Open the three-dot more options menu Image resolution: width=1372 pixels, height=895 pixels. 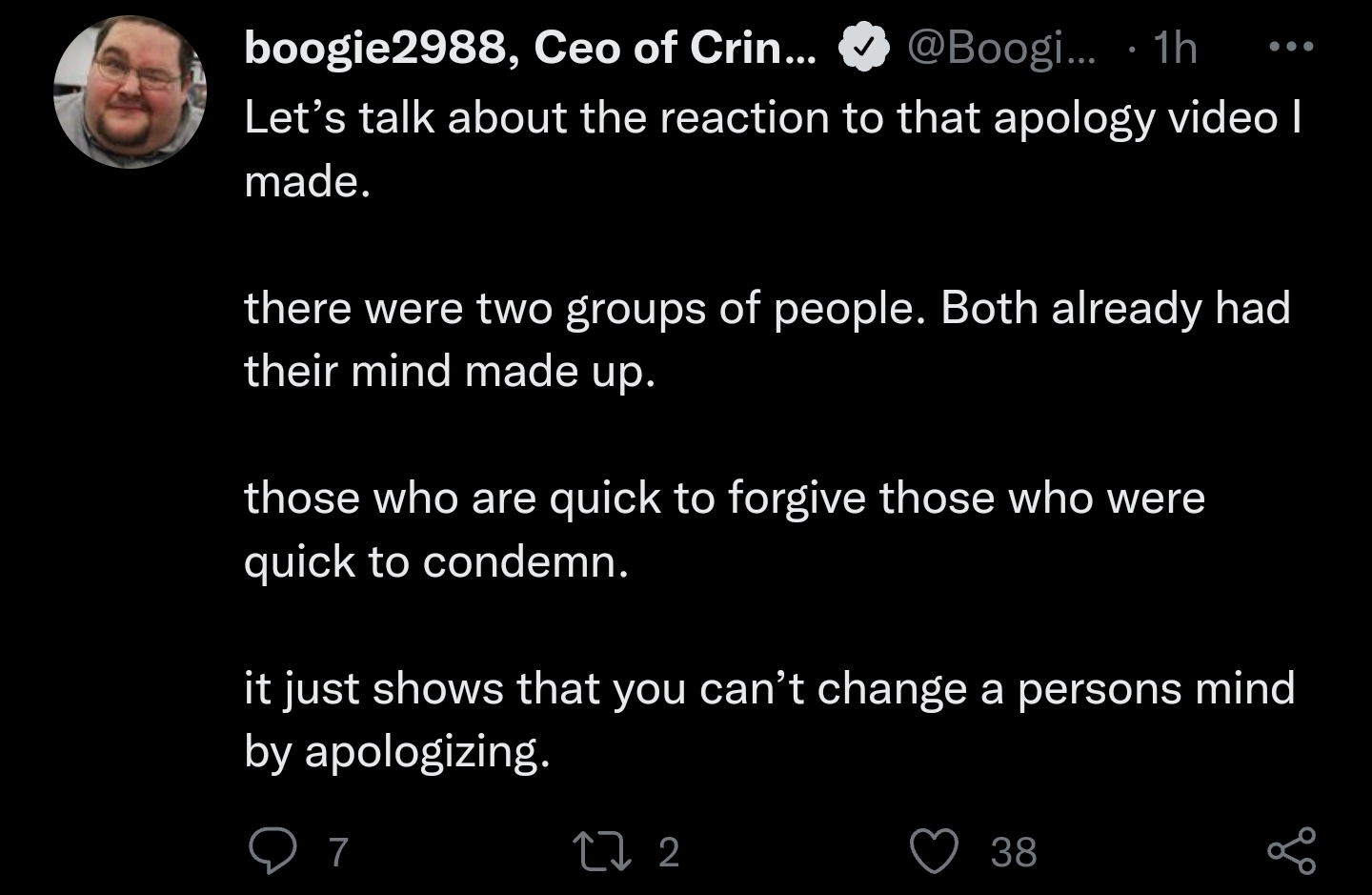click(1291, 46)
